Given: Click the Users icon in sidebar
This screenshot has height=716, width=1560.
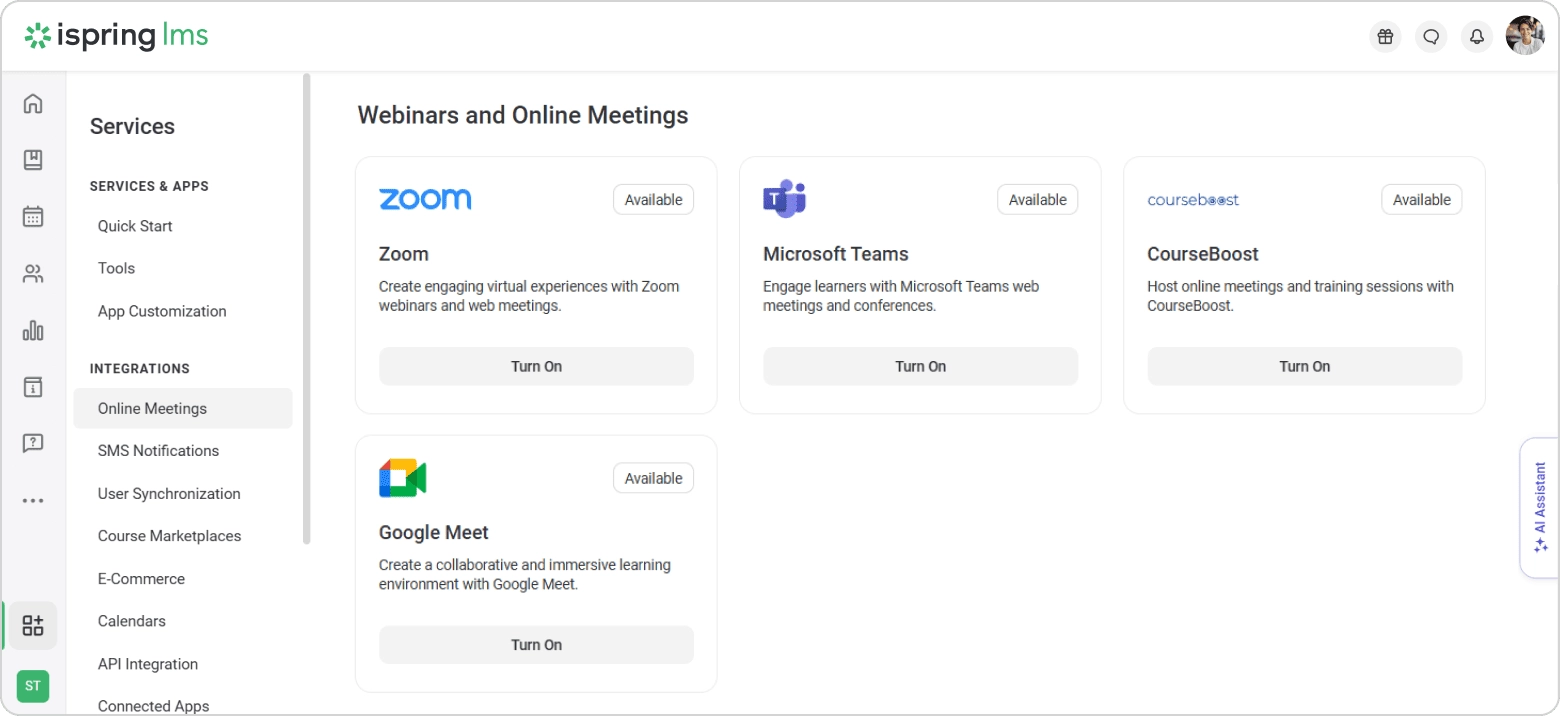Looking at the screenshot, I should [x=33, y=272].
